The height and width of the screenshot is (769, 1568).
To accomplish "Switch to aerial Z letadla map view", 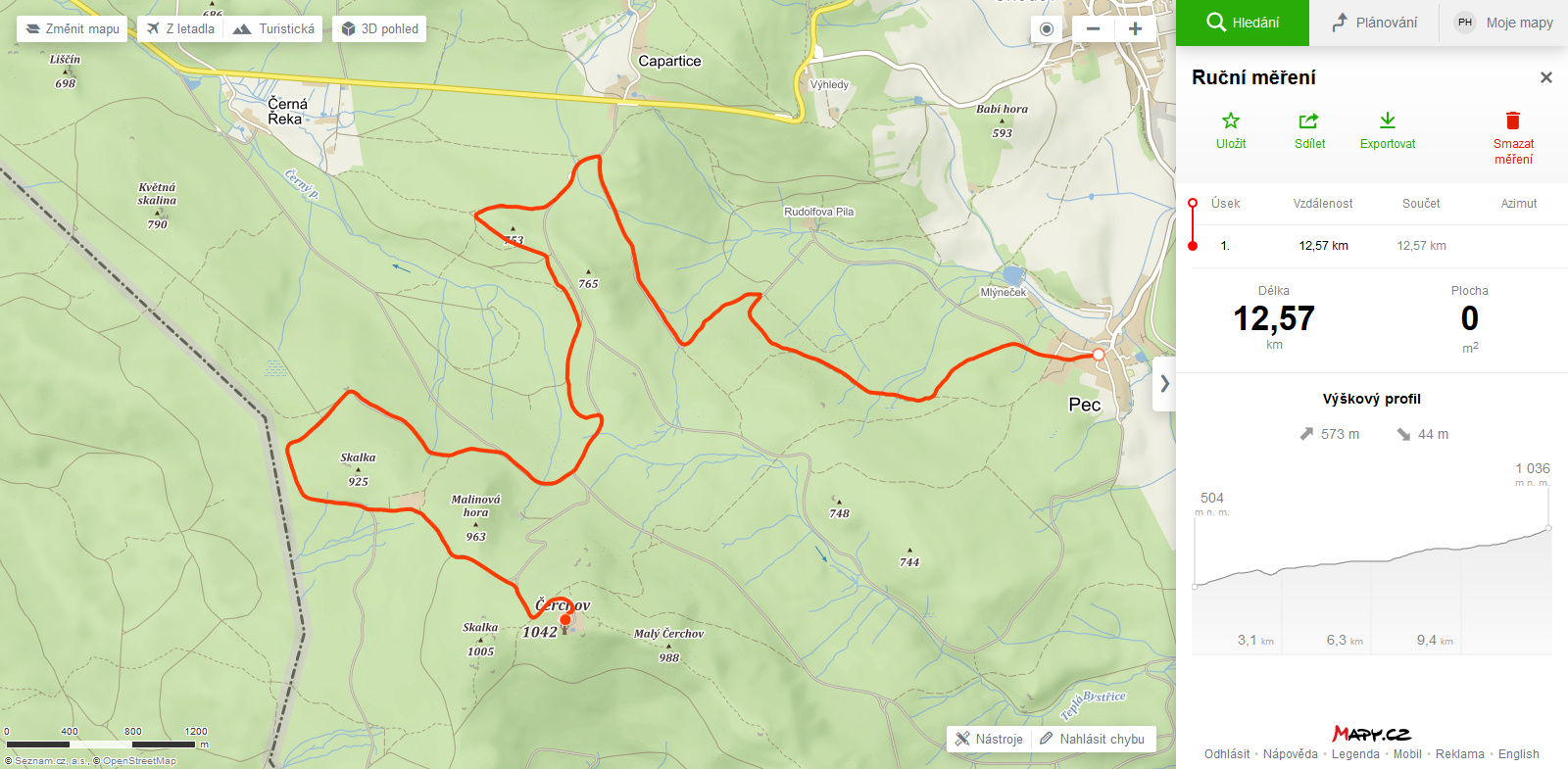I will (x=180, y=29).
